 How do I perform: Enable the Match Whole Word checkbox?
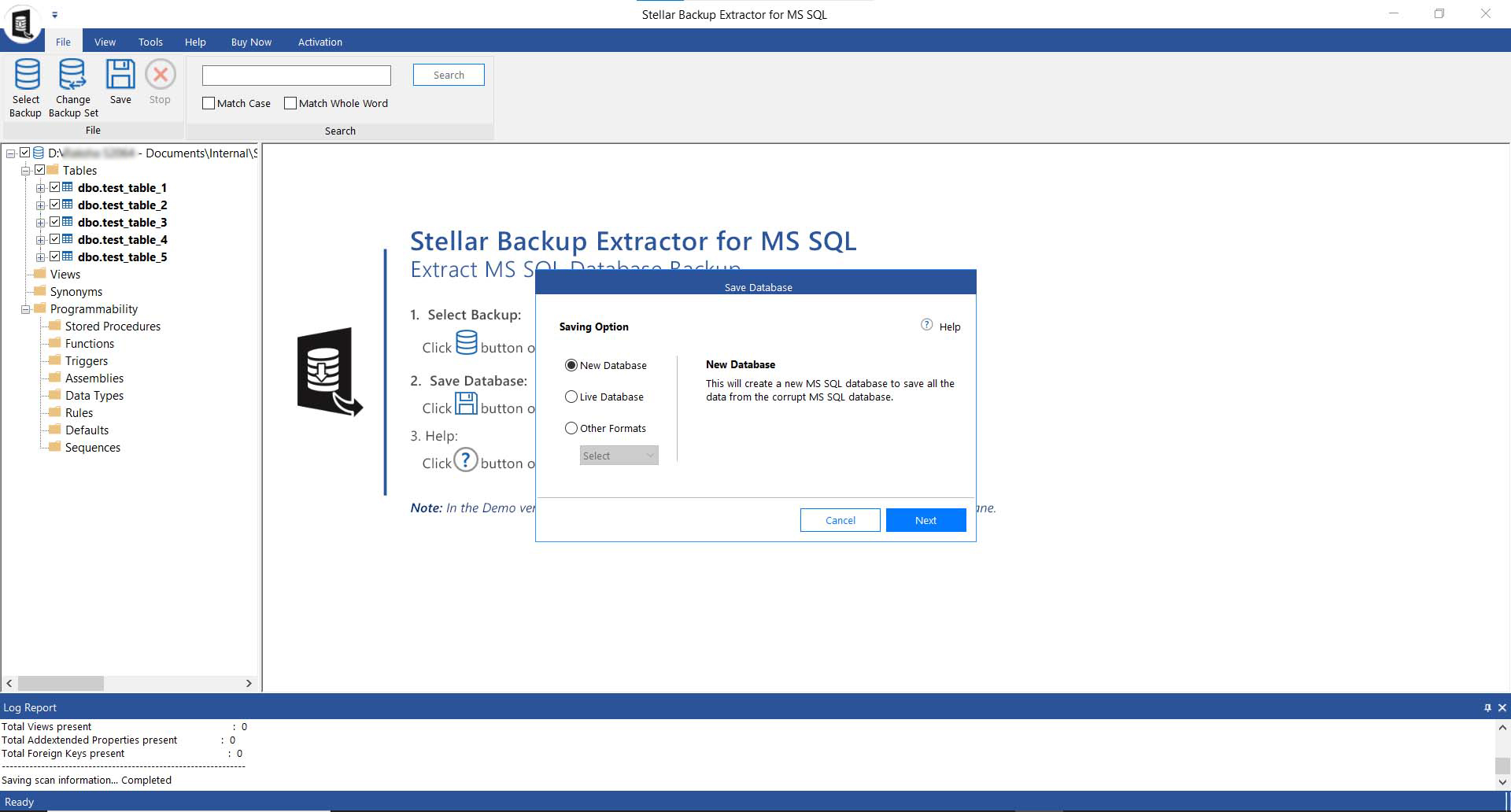[290, 103]
